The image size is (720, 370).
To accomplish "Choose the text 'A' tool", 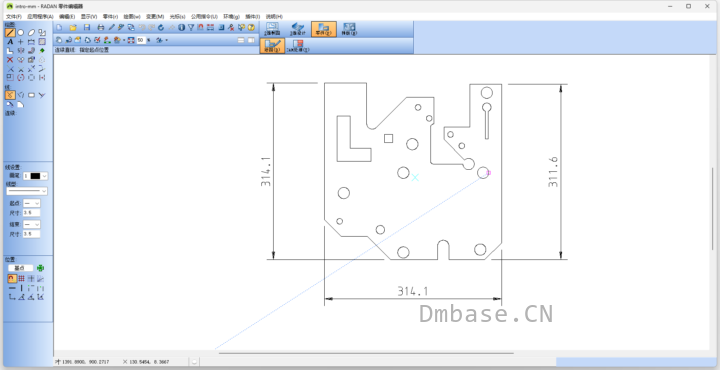I will click(10, 42).
